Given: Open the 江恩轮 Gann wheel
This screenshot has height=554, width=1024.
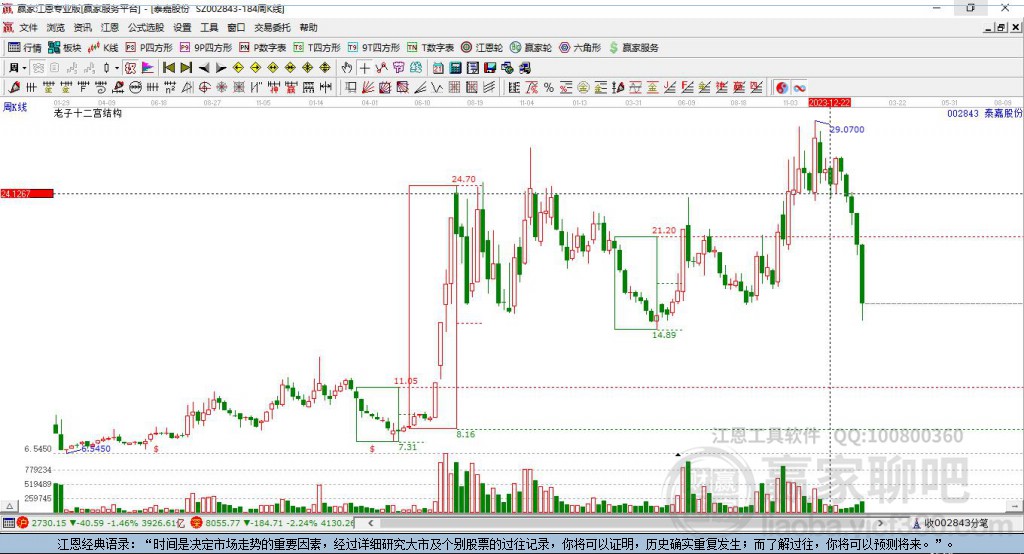Looking at the screenshot, I should [482, 48].
